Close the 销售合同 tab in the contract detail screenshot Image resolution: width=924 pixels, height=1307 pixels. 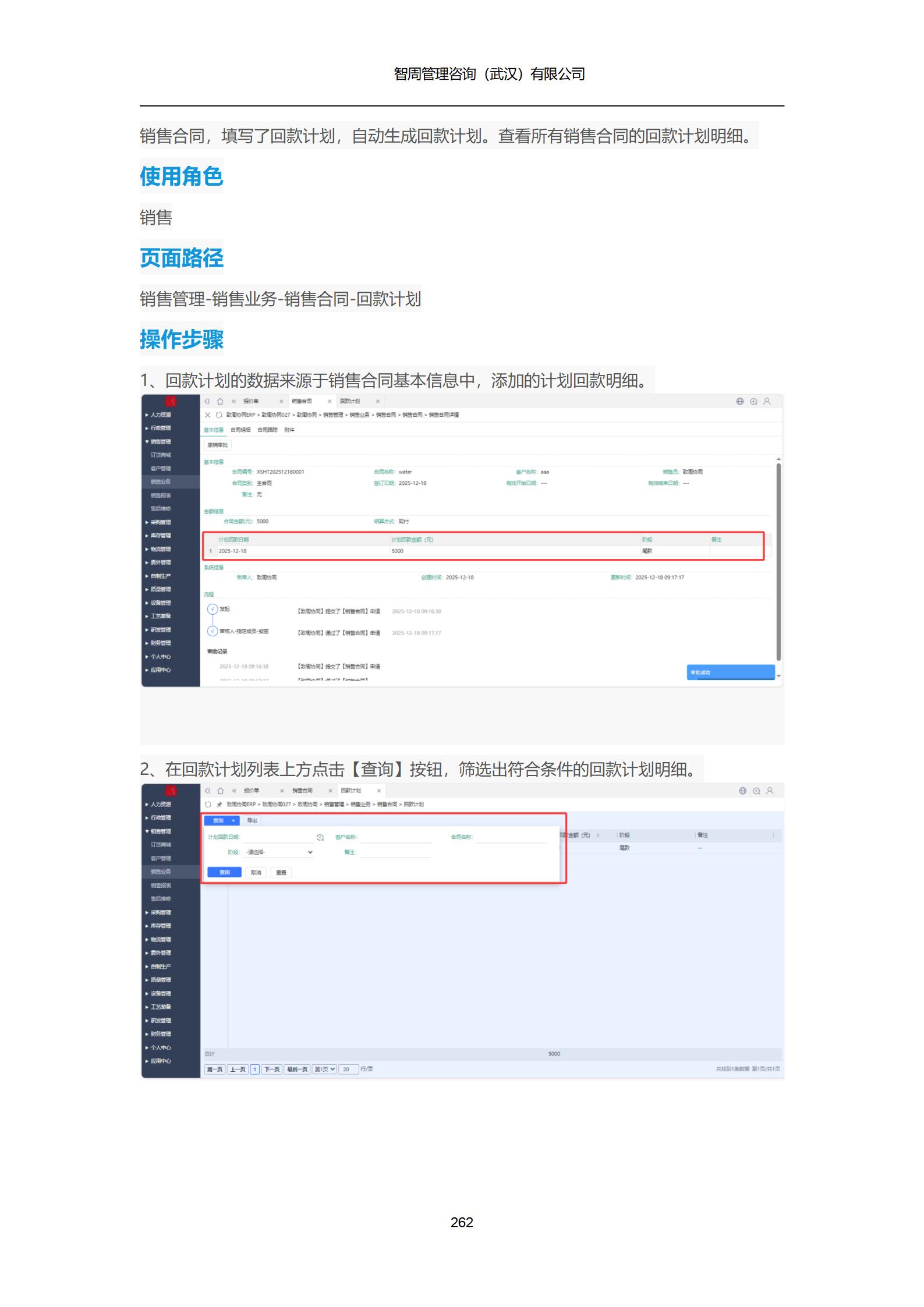(330, 401)
